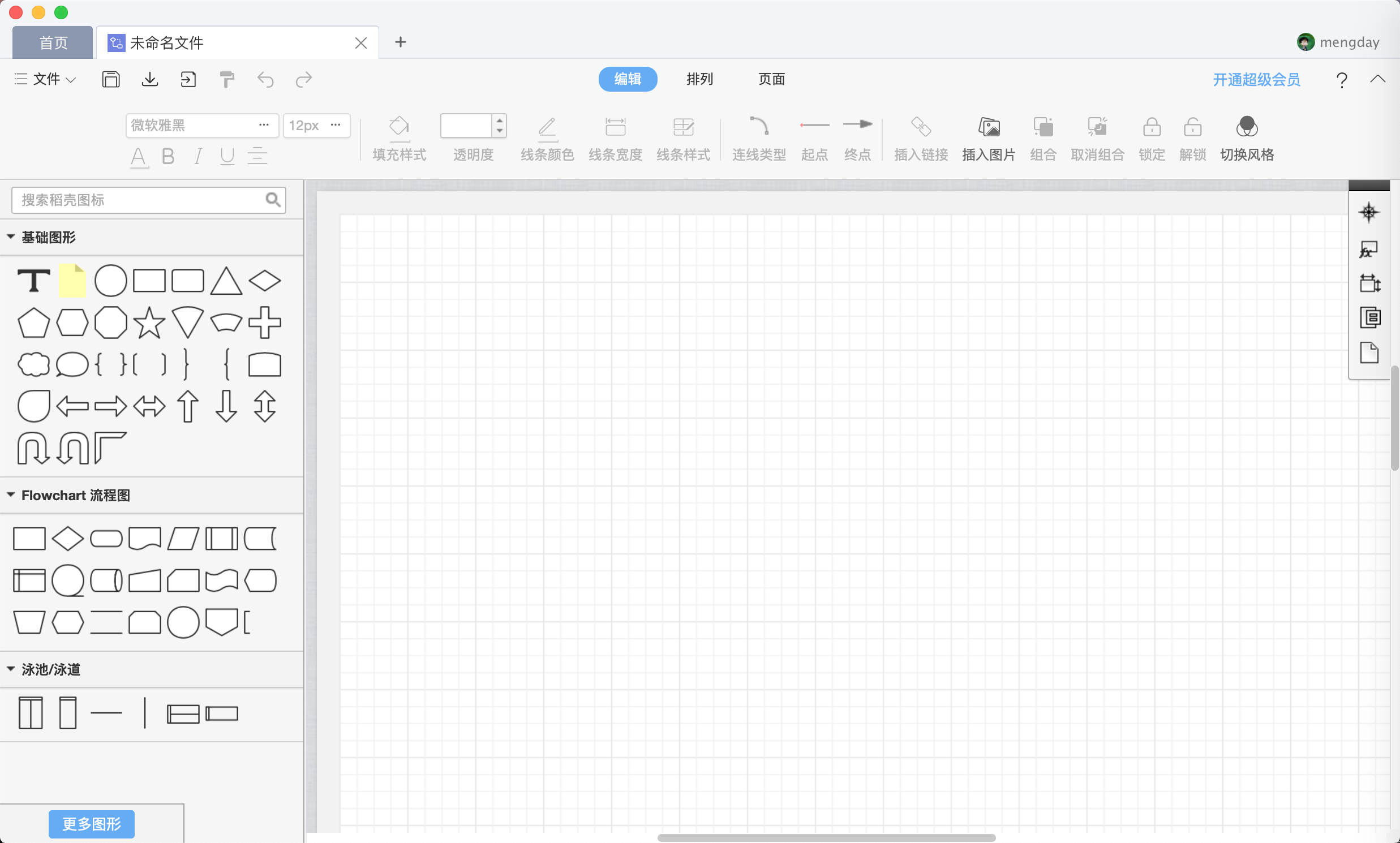Screen dimensions: 1400x843
Task: Toggle bold text formatting
Action: 168,156
